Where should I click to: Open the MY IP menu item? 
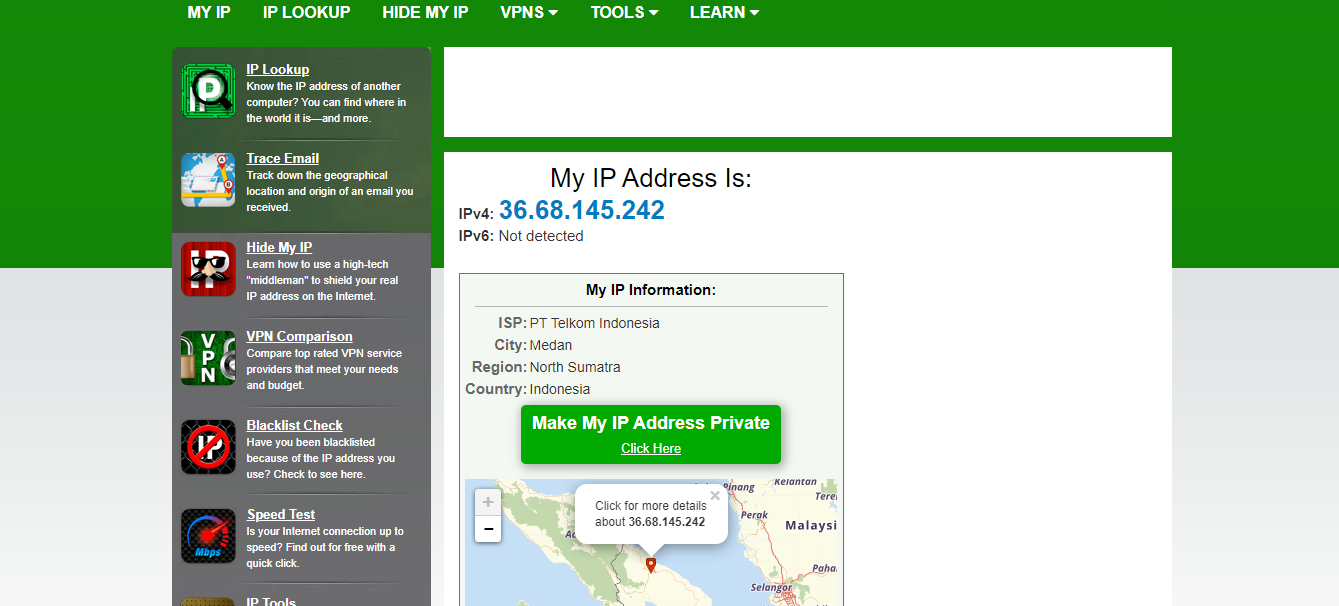209,12
